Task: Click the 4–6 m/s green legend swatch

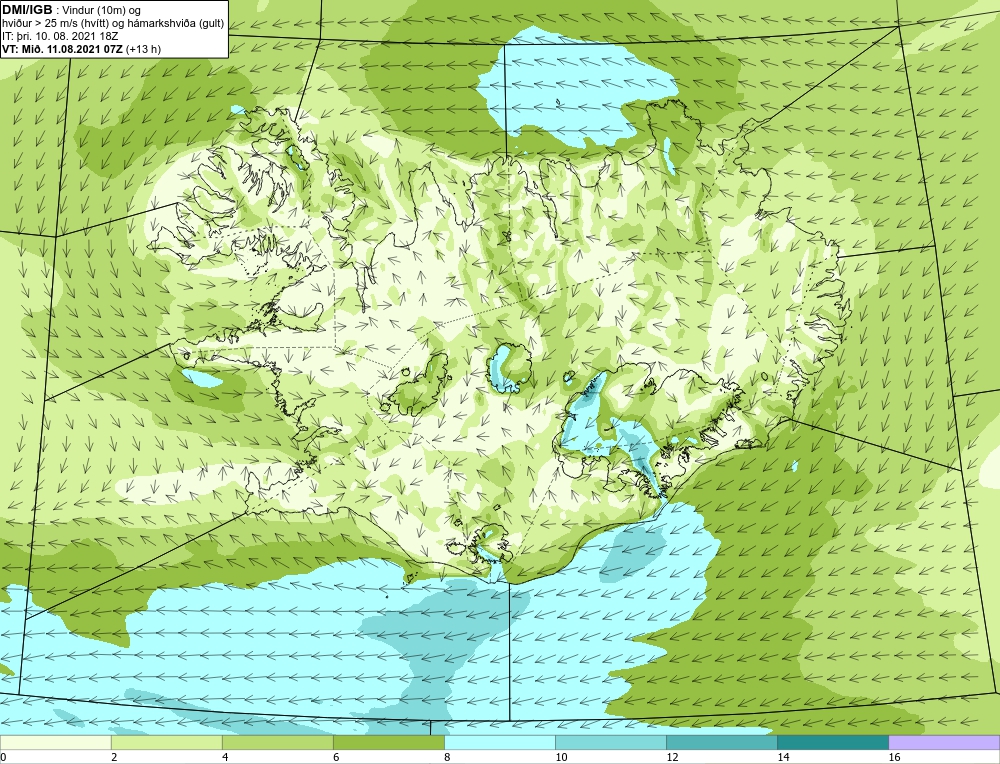Action: pyautogui.click(x=277, y=742)
